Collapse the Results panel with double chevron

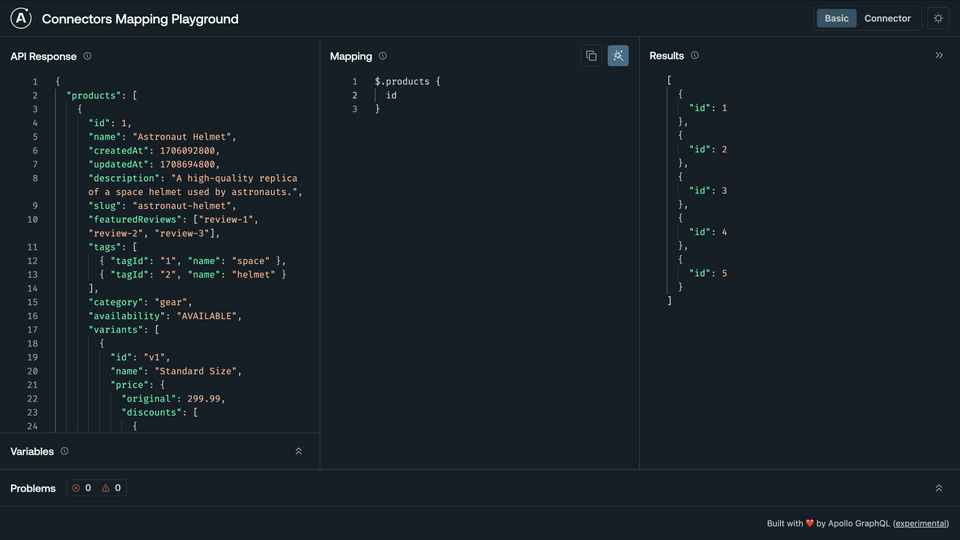(x=939, y=55)
